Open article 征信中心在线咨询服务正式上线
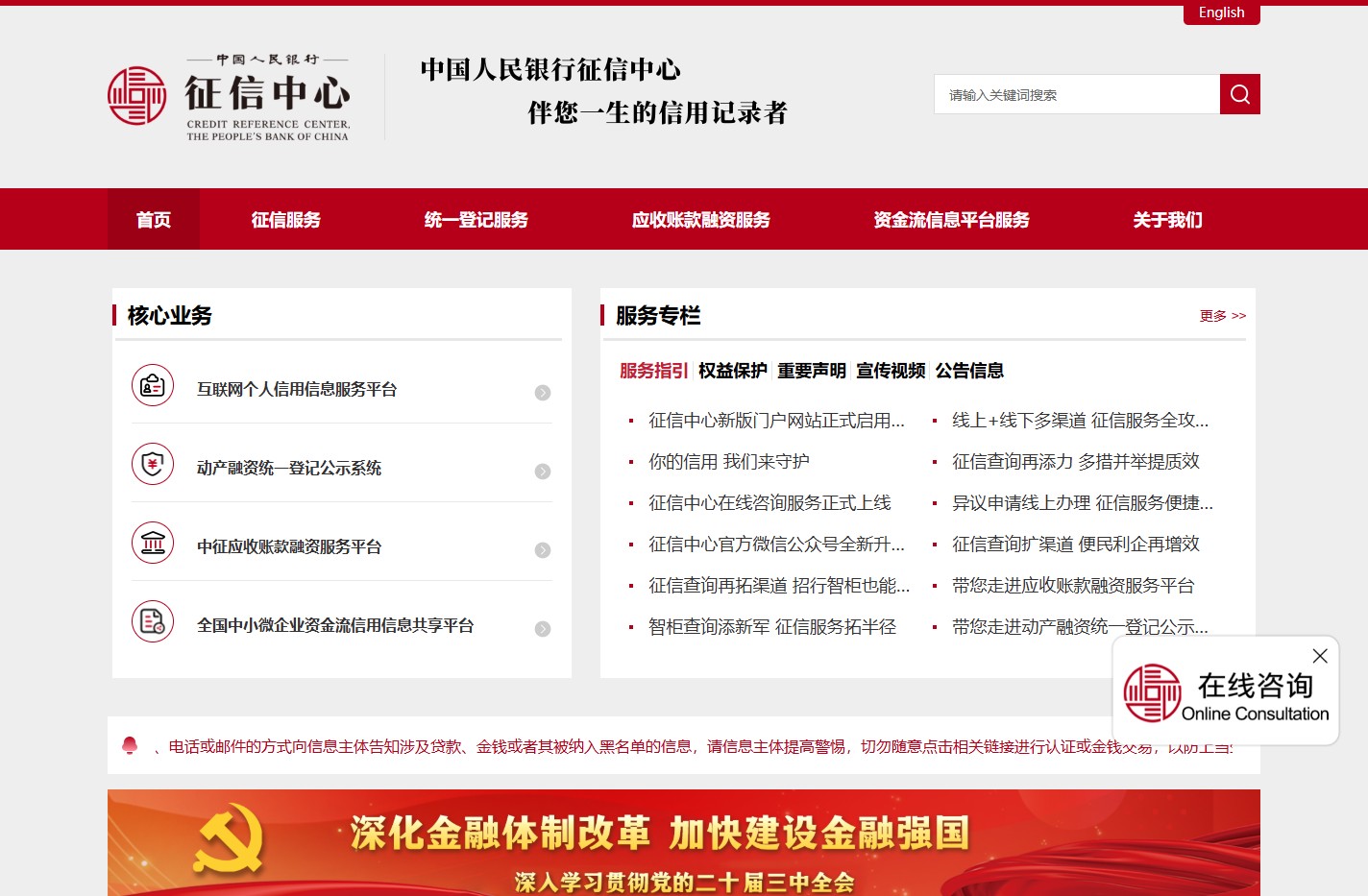Viewport: 1368px width, 896px height. [769, 503]
